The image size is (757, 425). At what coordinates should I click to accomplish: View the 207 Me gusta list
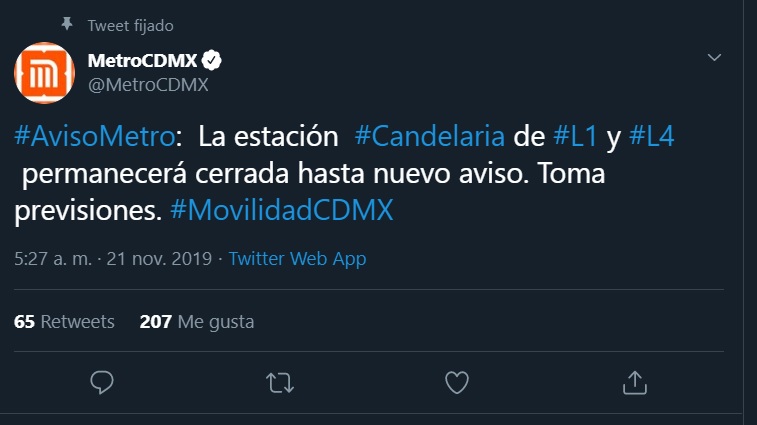(196, 322)
